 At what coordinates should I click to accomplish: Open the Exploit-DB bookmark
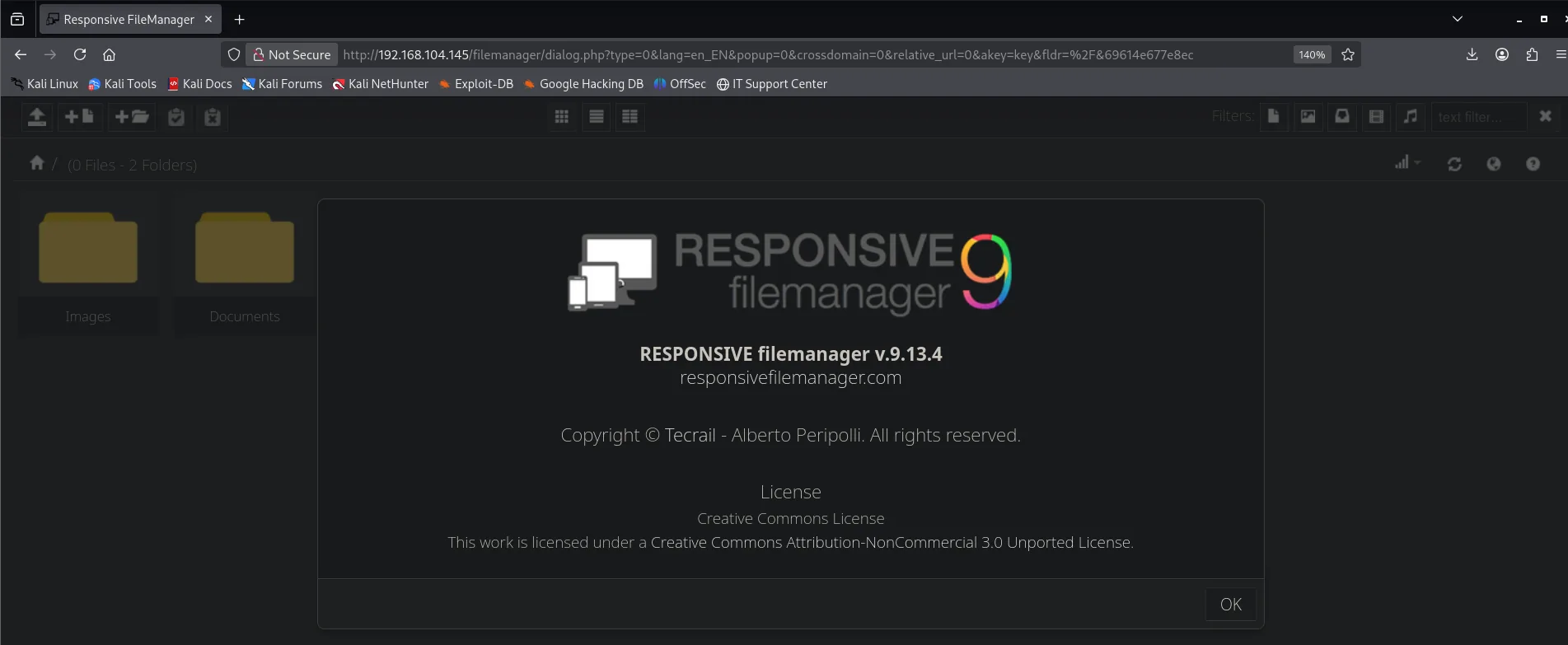pos(476,84)
